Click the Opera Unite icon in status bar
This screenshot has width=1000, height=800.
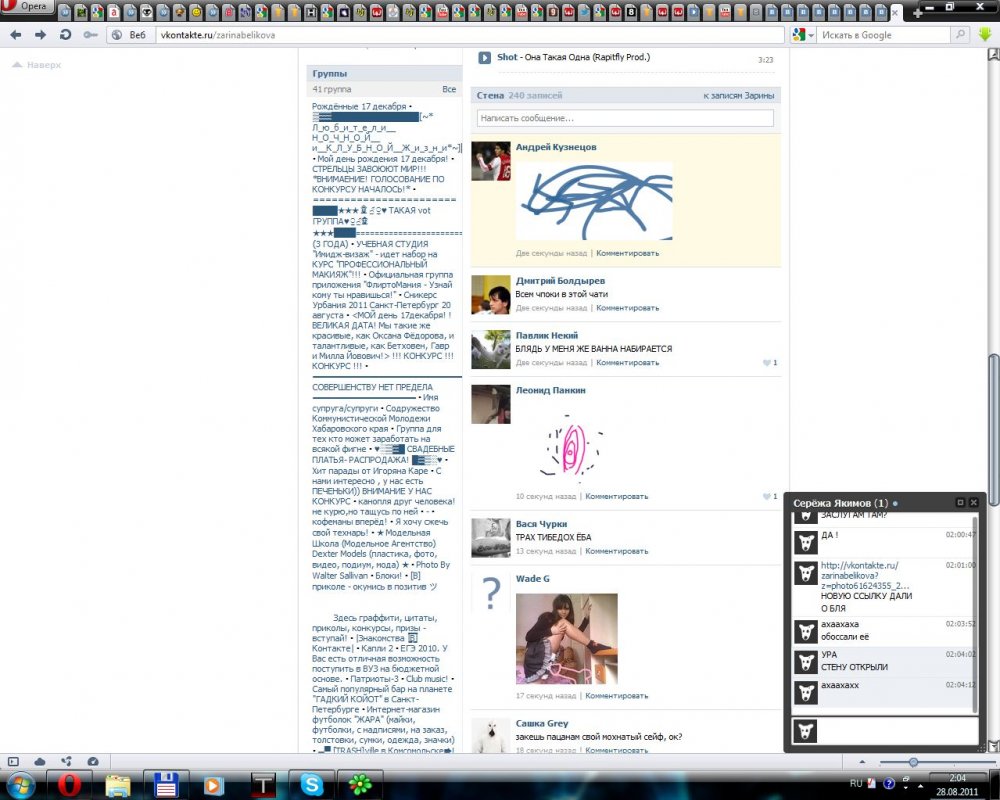66,761
